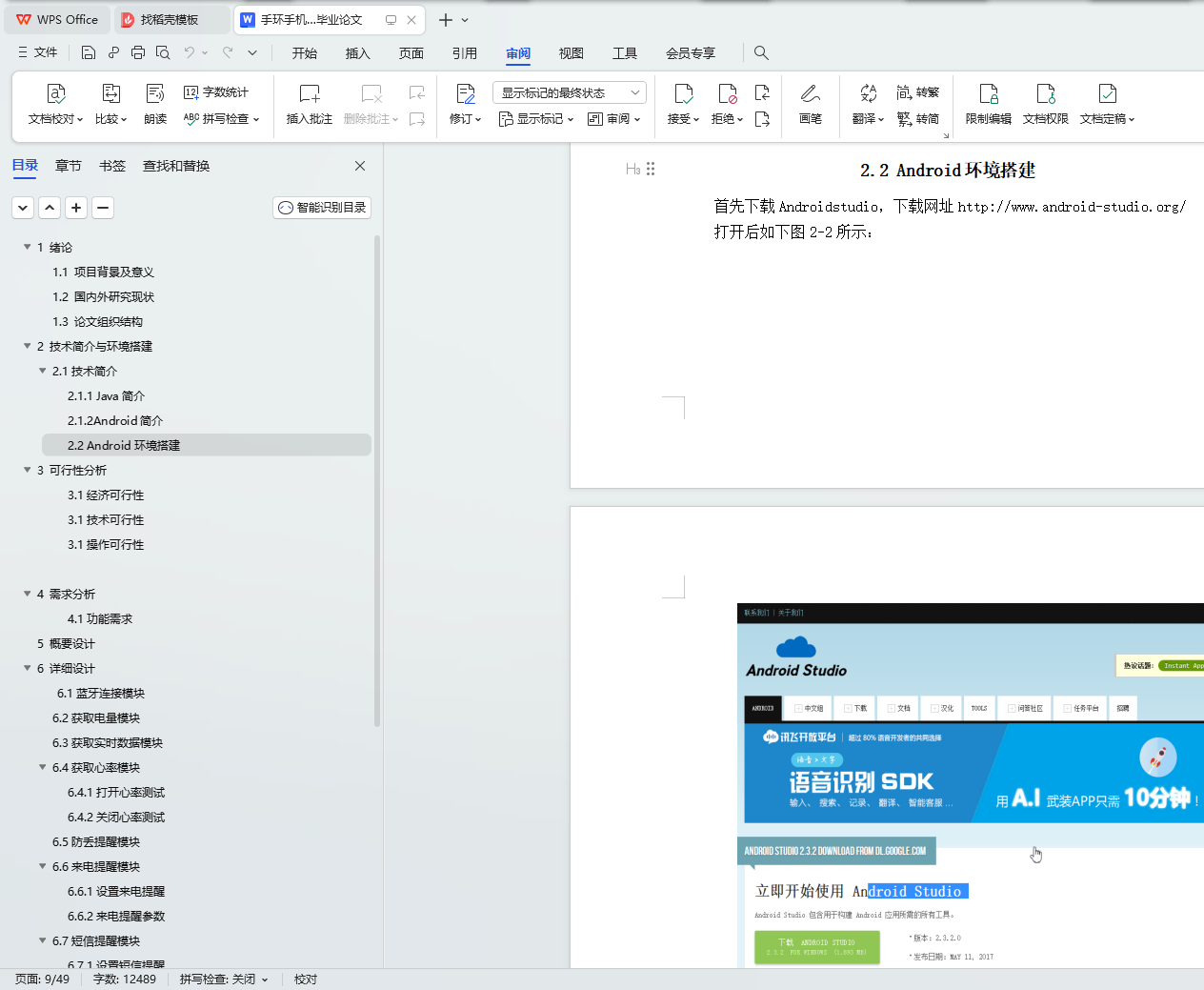
Task: Click 字数: 12489 in the status bar
Action: tap(125, 980)
